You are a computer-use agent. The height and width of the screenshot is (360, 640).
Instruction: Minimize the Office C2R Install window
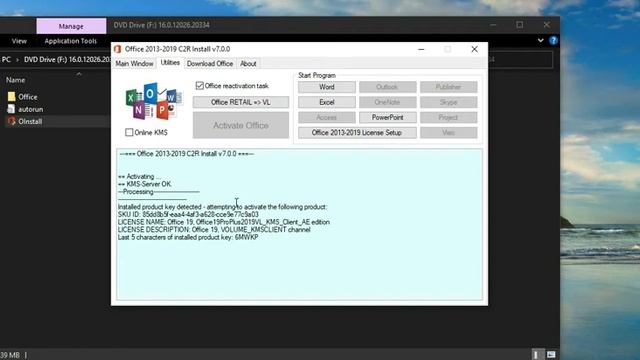click(x=421, y=49)
